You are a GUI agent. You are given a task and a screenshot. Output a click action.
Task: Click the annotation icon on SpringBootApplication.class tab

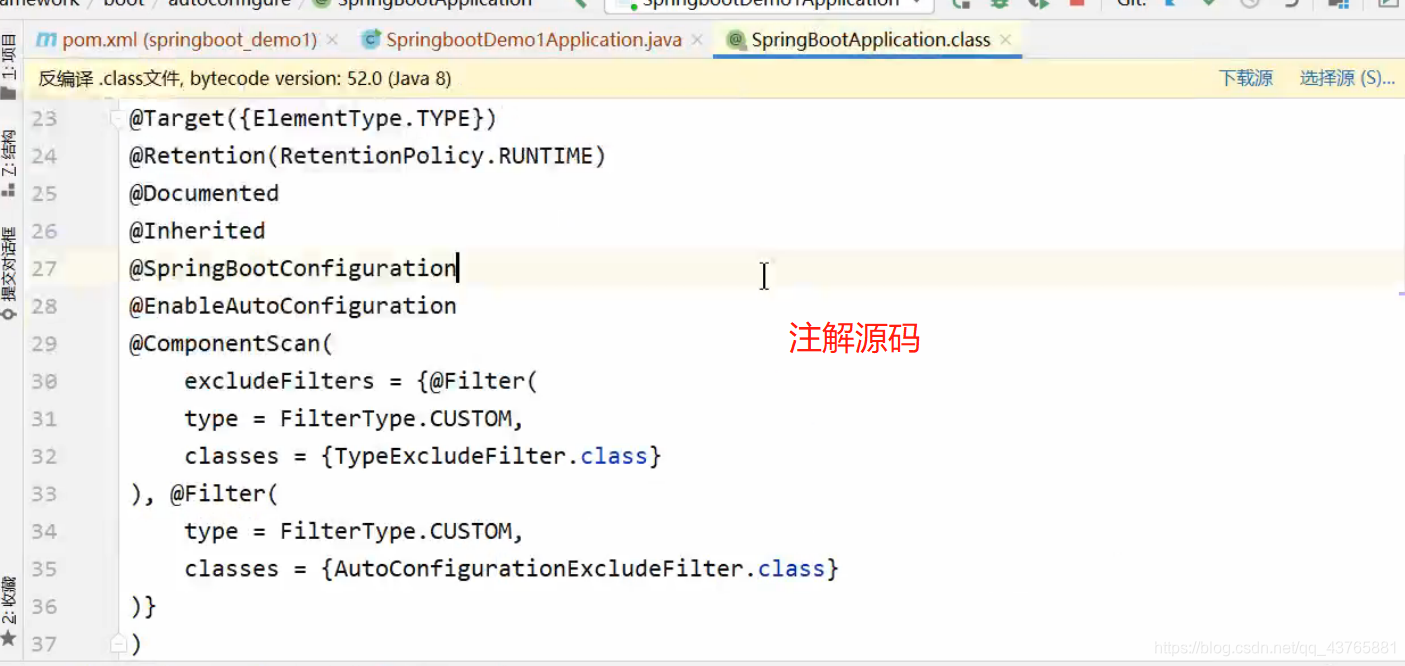[736, 40]
